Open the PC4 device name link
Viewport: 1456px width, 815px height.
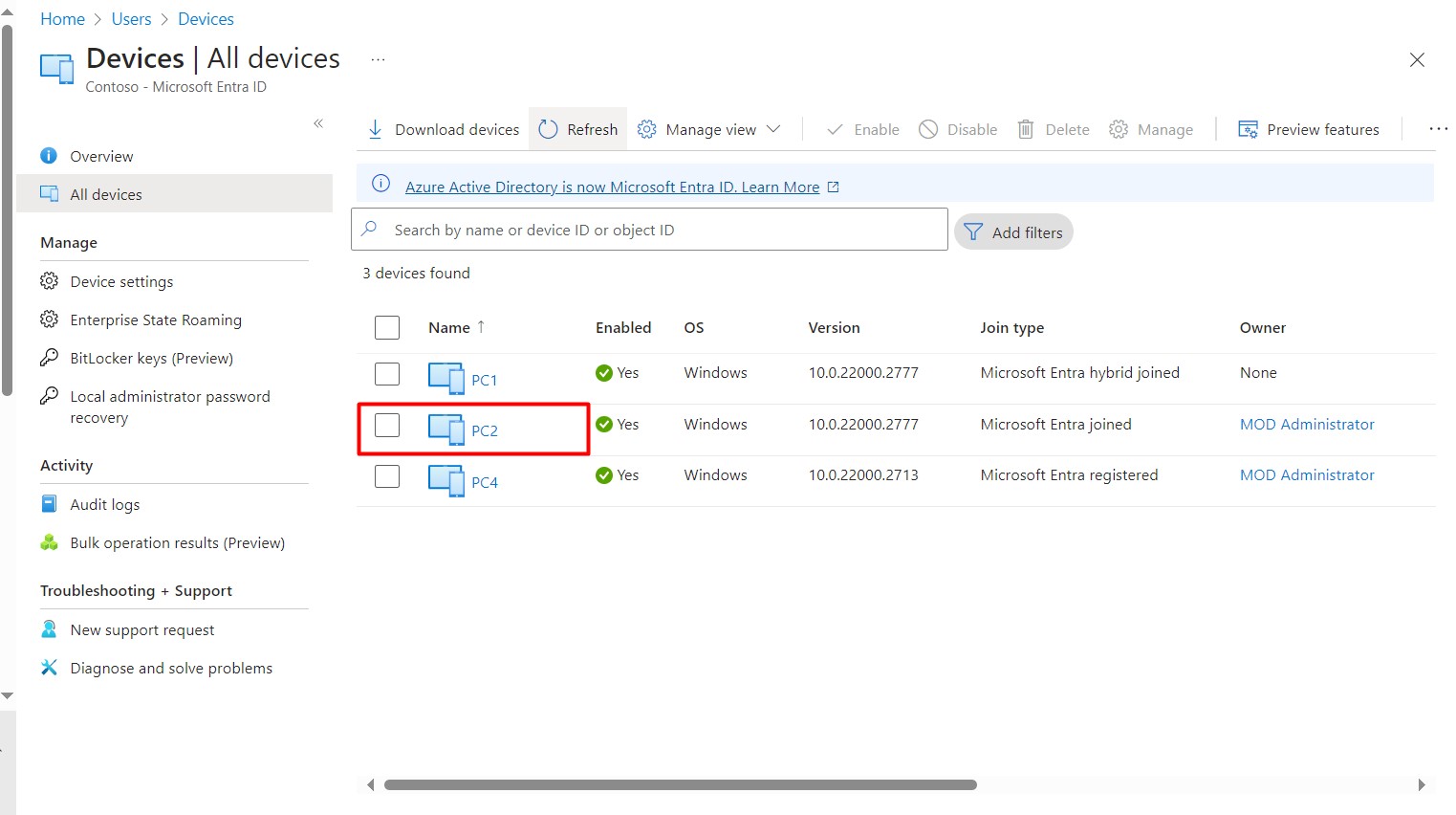pos(485,482)
